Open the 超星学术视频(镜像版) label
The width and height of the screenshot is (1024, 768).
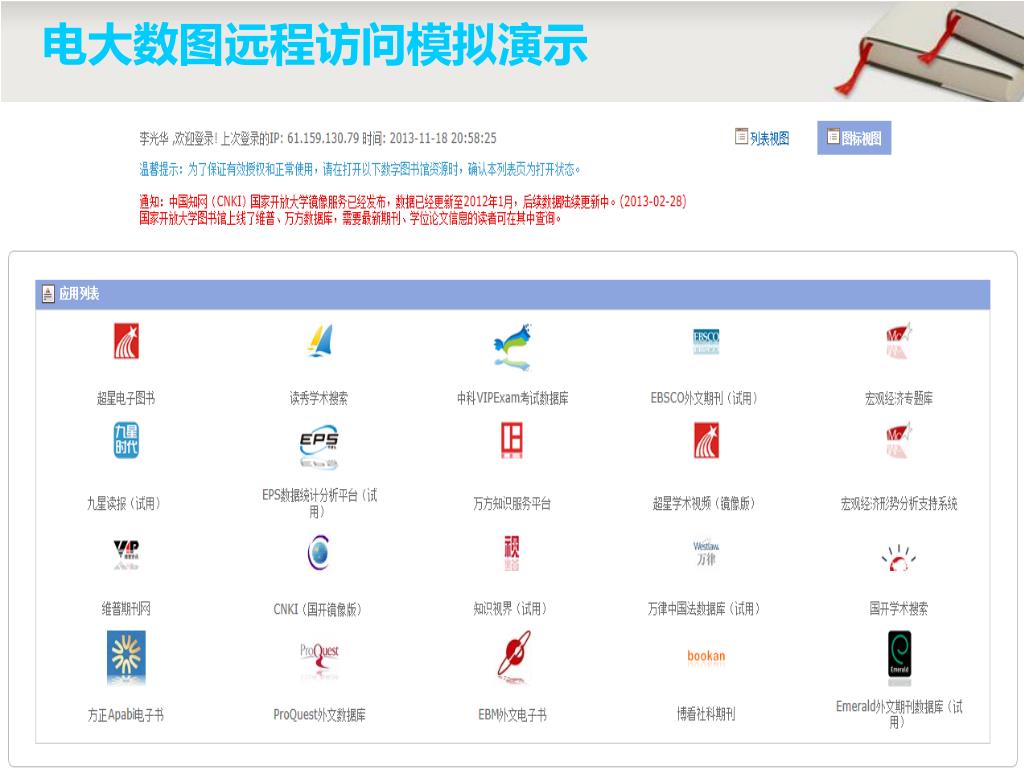[x=705, y=504]
